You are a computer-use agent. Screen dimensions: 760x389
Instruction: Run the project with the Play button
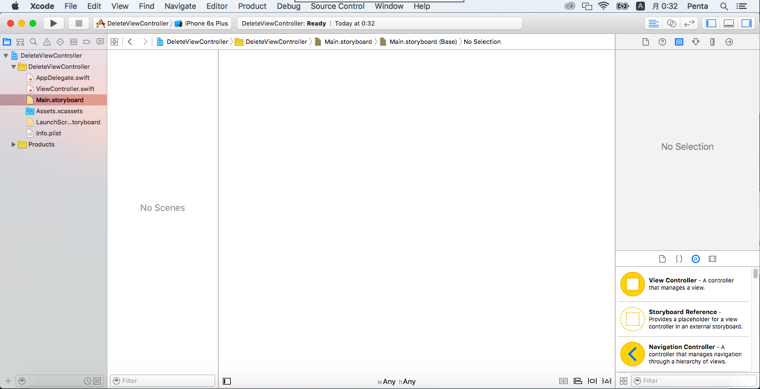pyautogui.click(x=53, y=23)
